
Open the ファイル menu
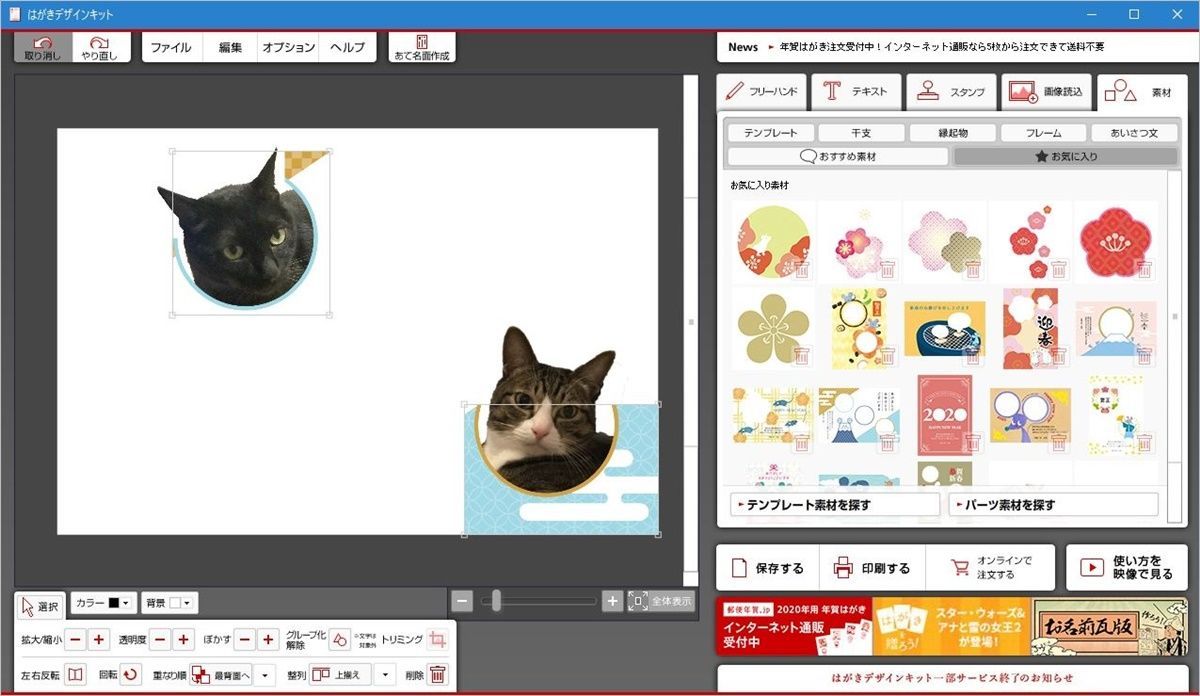pyautogui.click(x=171, y=46)
